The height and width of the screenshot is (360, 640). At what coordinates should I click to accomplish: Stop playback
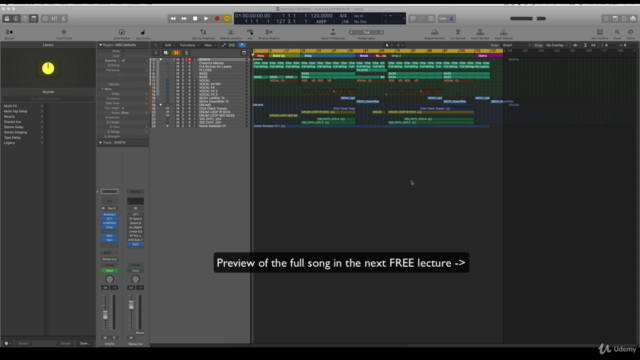(x=195, y=18)
